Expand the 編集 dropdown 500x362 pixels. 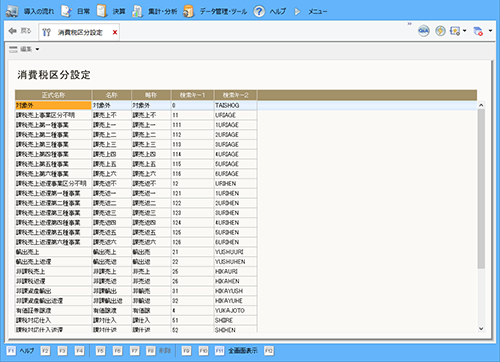pos(24,49)
